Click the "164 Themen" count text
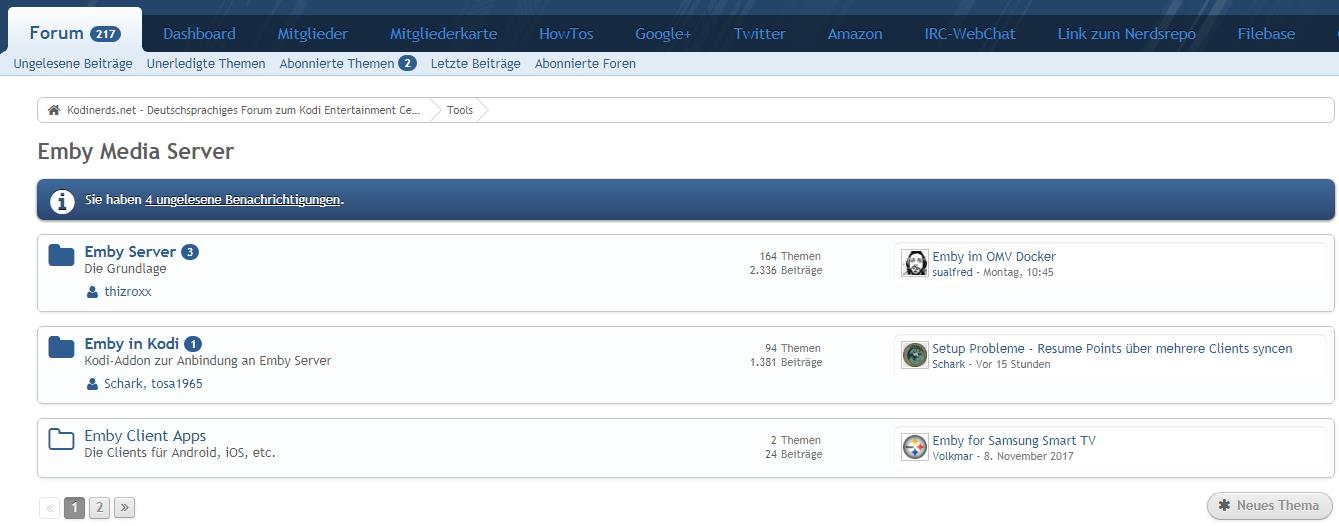 pos(790,256)
